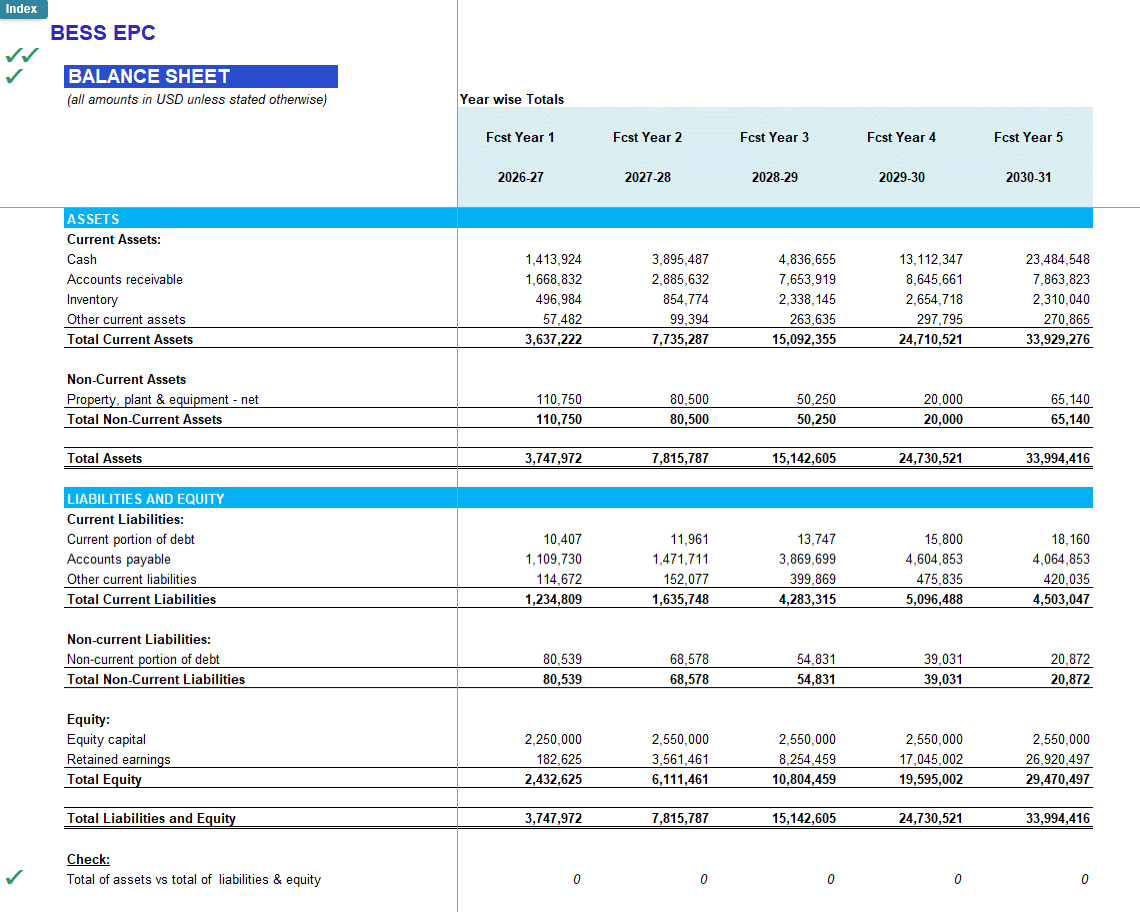Screen dimensions: 1140x912
Task: Select the BESS EPC title
Action: point(103,33)
